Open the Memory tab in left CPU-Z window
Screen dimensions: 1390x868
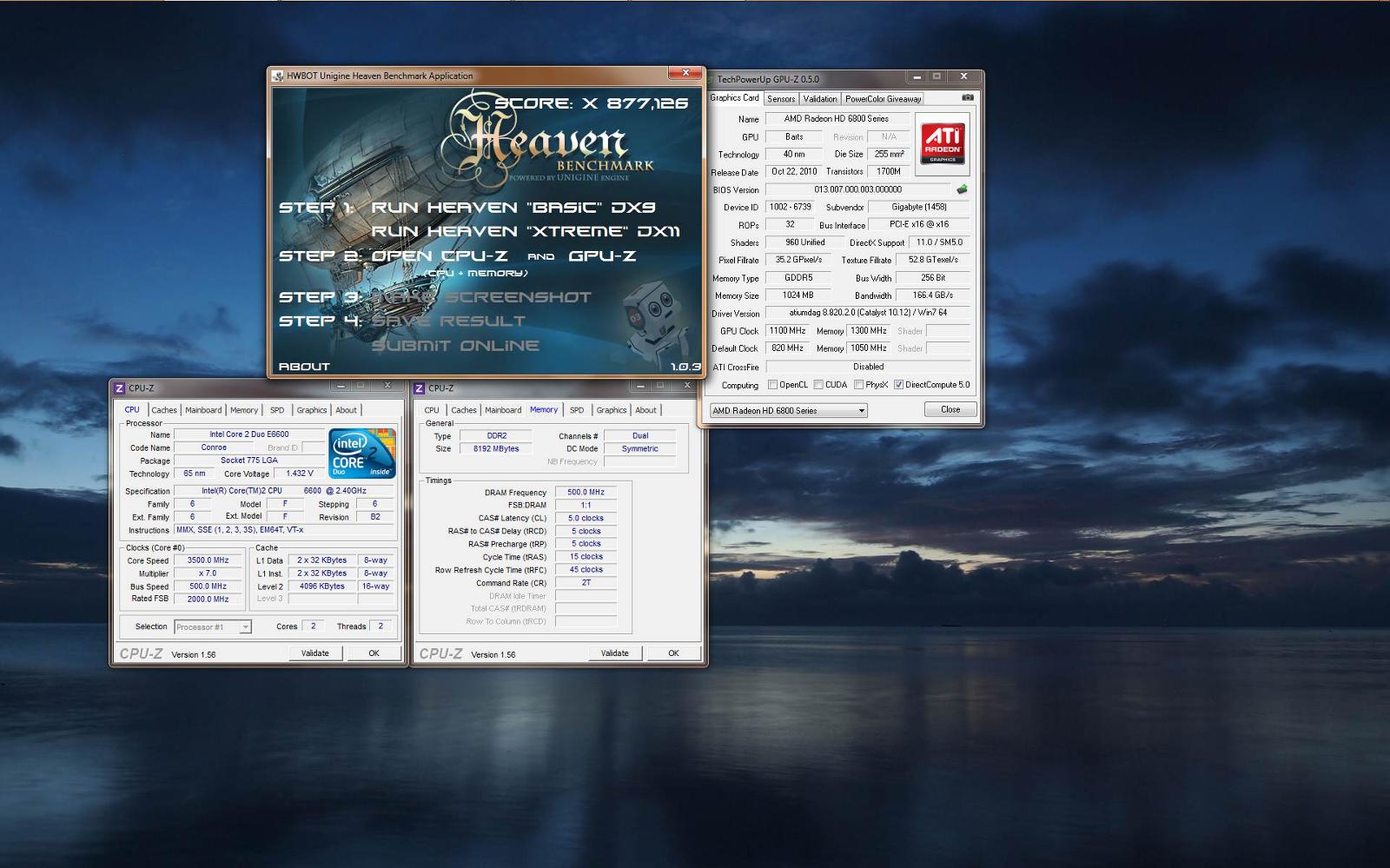pos(244,410)
